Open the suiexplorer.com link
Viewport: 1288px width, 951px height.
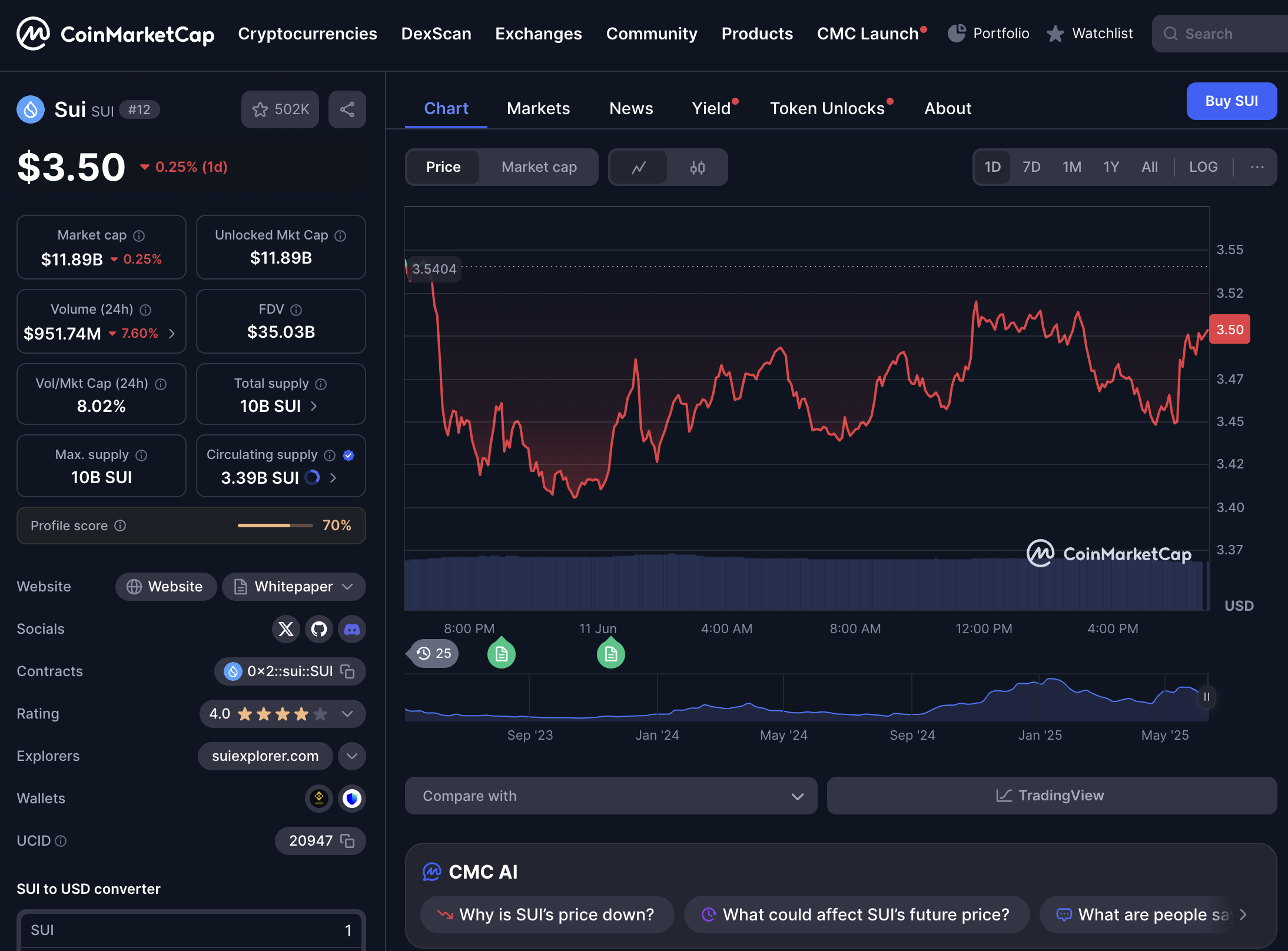point(265,756)
